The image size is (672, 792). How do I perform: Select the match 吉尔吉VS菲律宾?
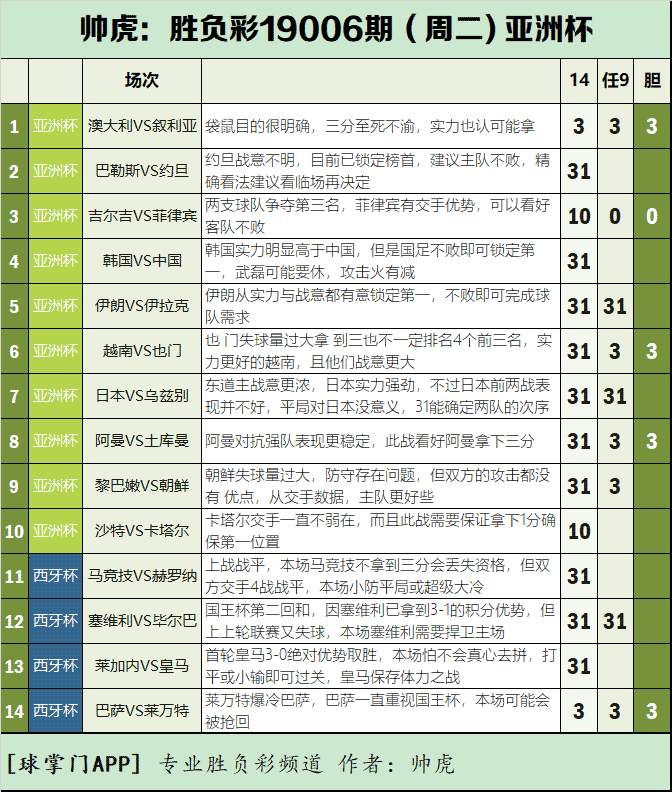(x=142, y=216)
